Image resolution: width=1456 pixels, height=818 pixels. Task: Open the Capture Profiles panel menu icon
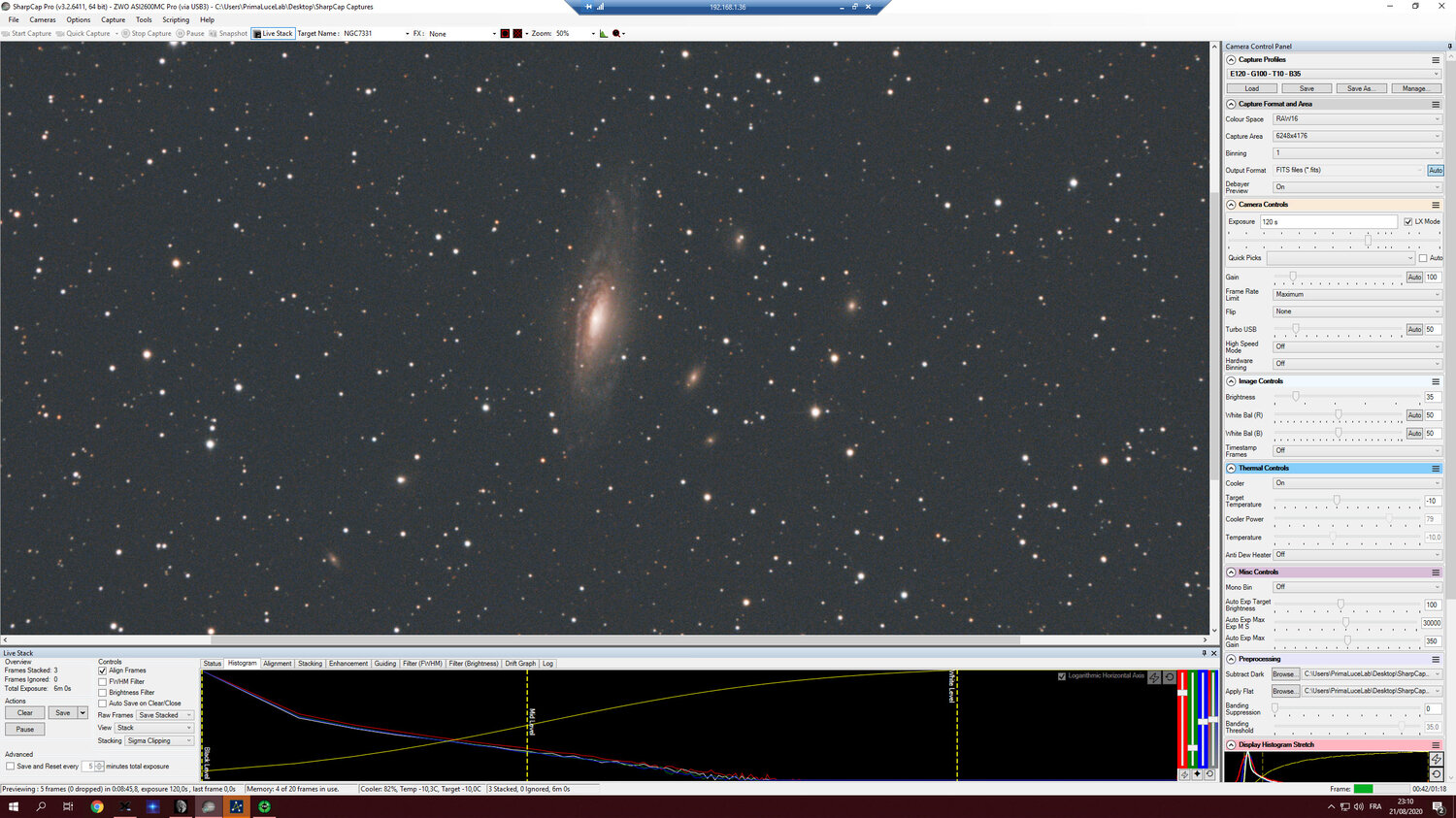tap(1436, 60)
